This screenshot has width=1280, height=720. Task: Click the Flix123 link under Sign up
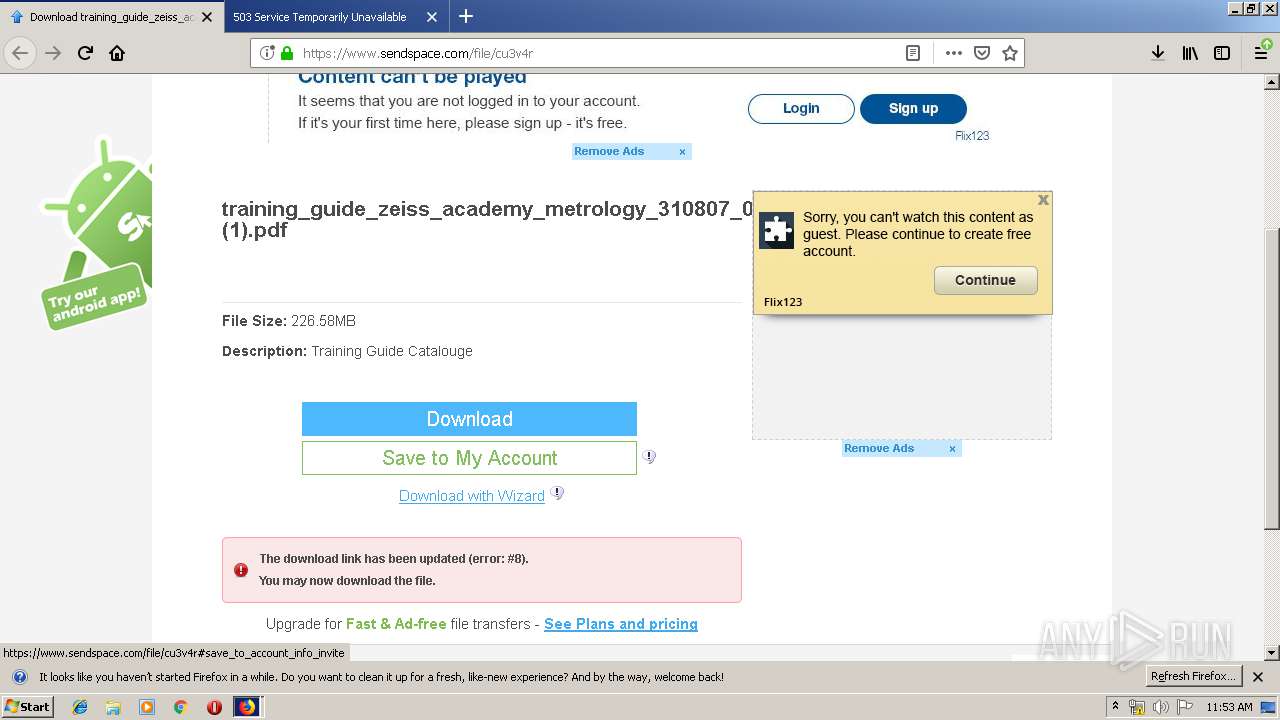click(x=972, y=136)
